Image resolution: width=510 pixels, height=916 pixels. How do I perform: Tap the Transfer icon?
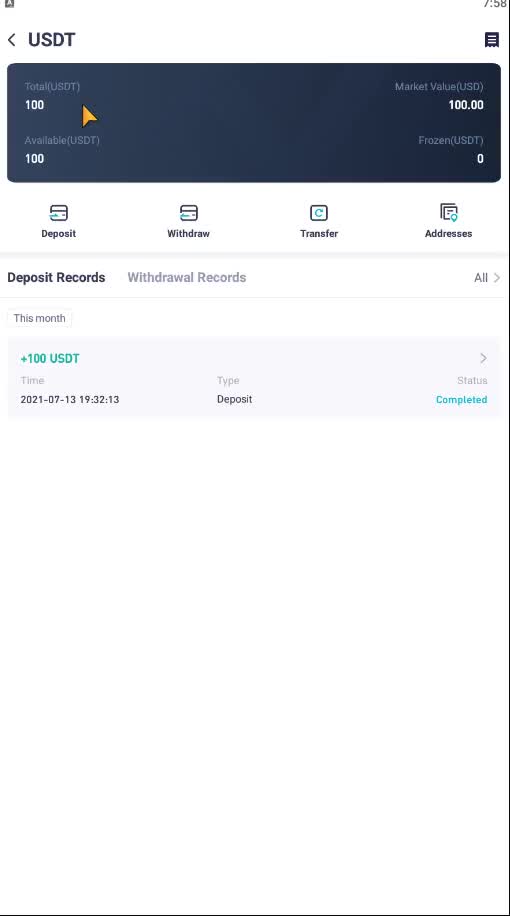tap(319, 213)
